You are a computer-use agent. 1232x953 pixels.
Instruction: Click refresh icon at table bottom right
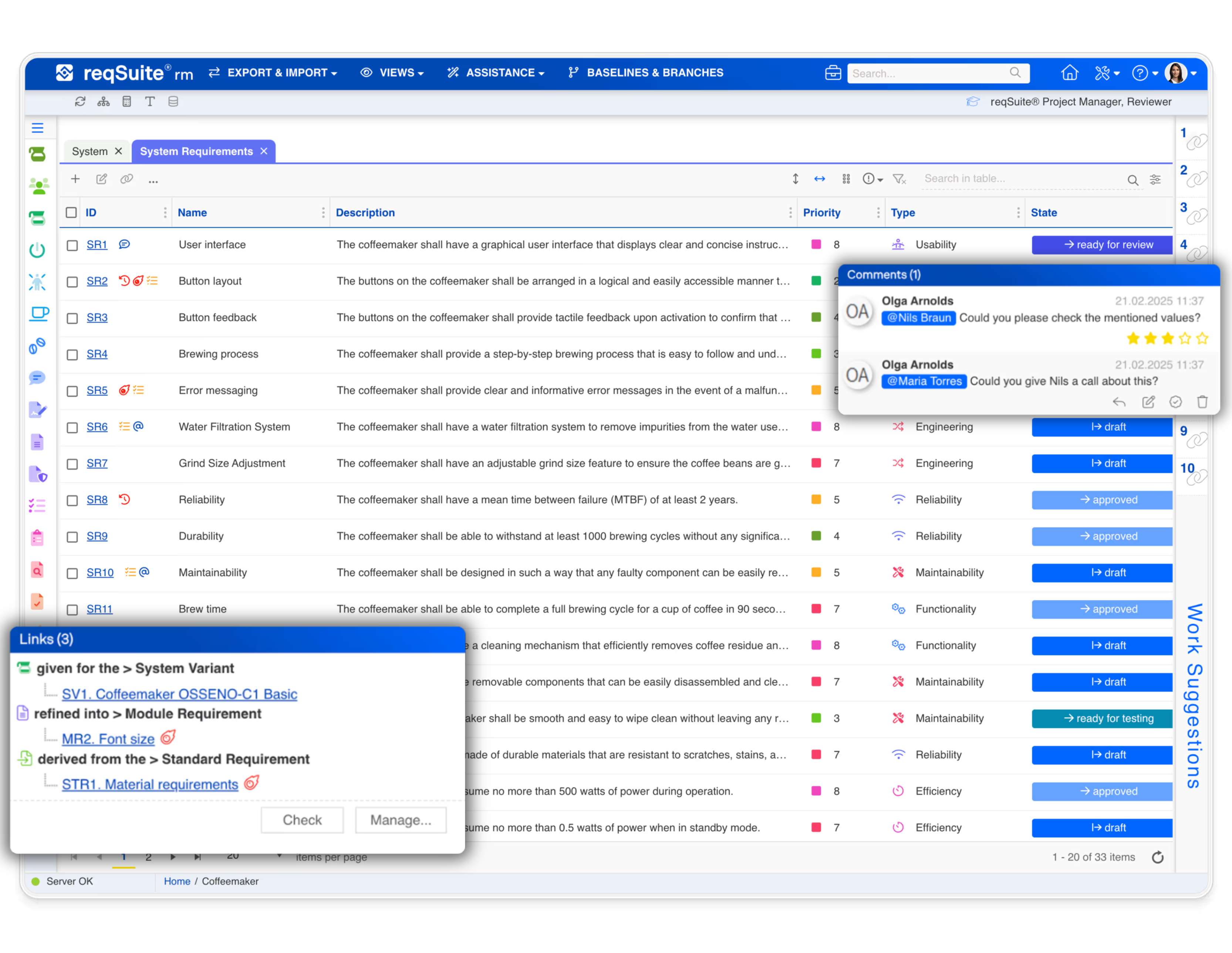(x=1158, y=857)
